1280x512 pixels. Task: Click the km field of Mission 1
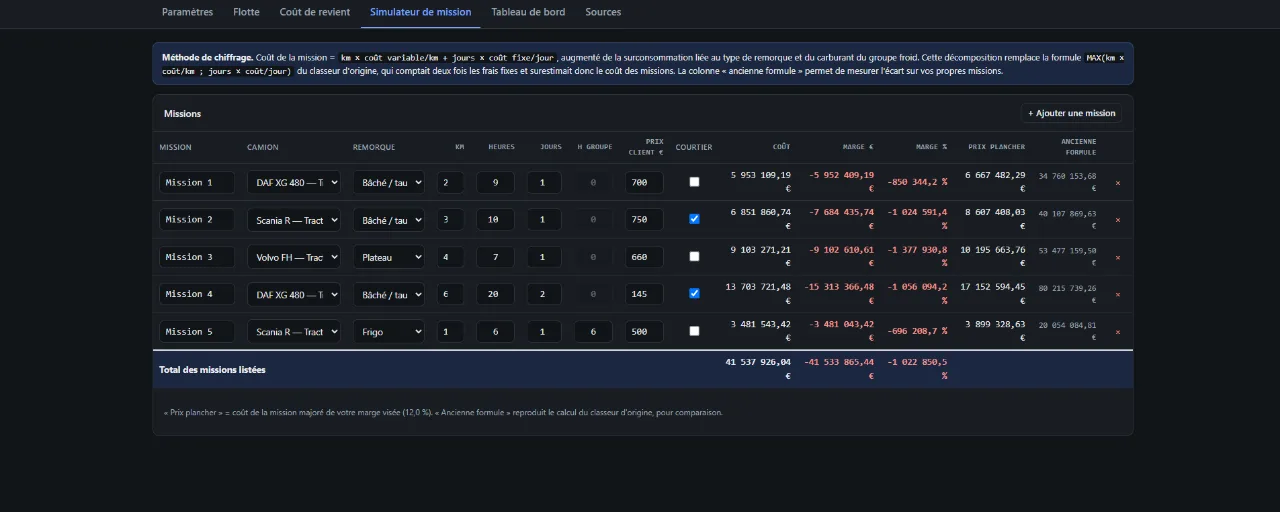[450, 182]
